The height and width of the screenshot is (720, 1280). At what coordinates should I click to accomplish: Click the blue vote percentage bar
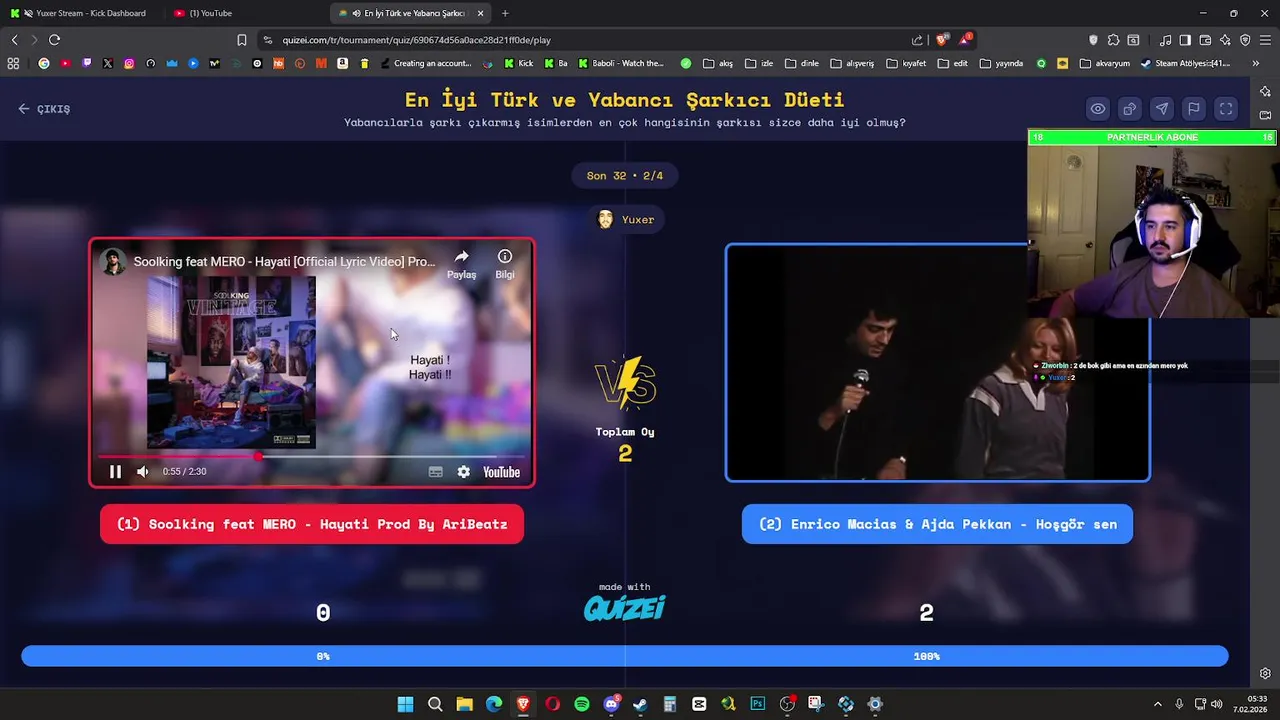(625, 656)
